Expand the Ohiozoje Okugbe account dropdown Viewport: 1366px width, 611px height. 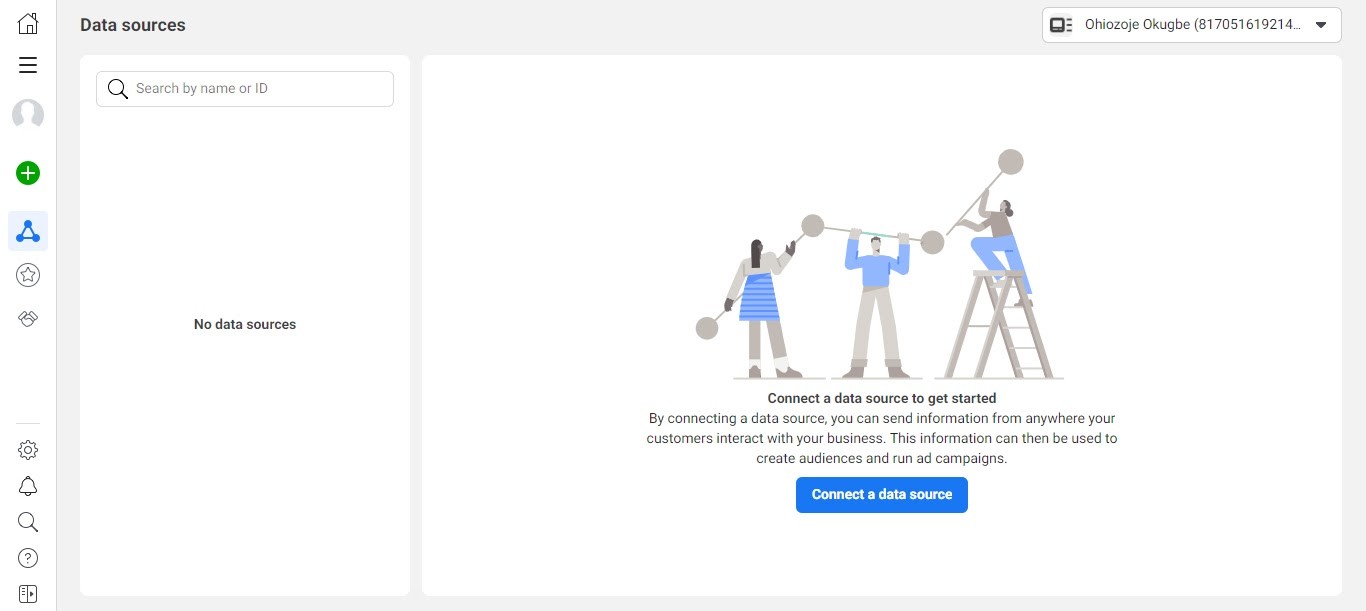pos(1191,25)
